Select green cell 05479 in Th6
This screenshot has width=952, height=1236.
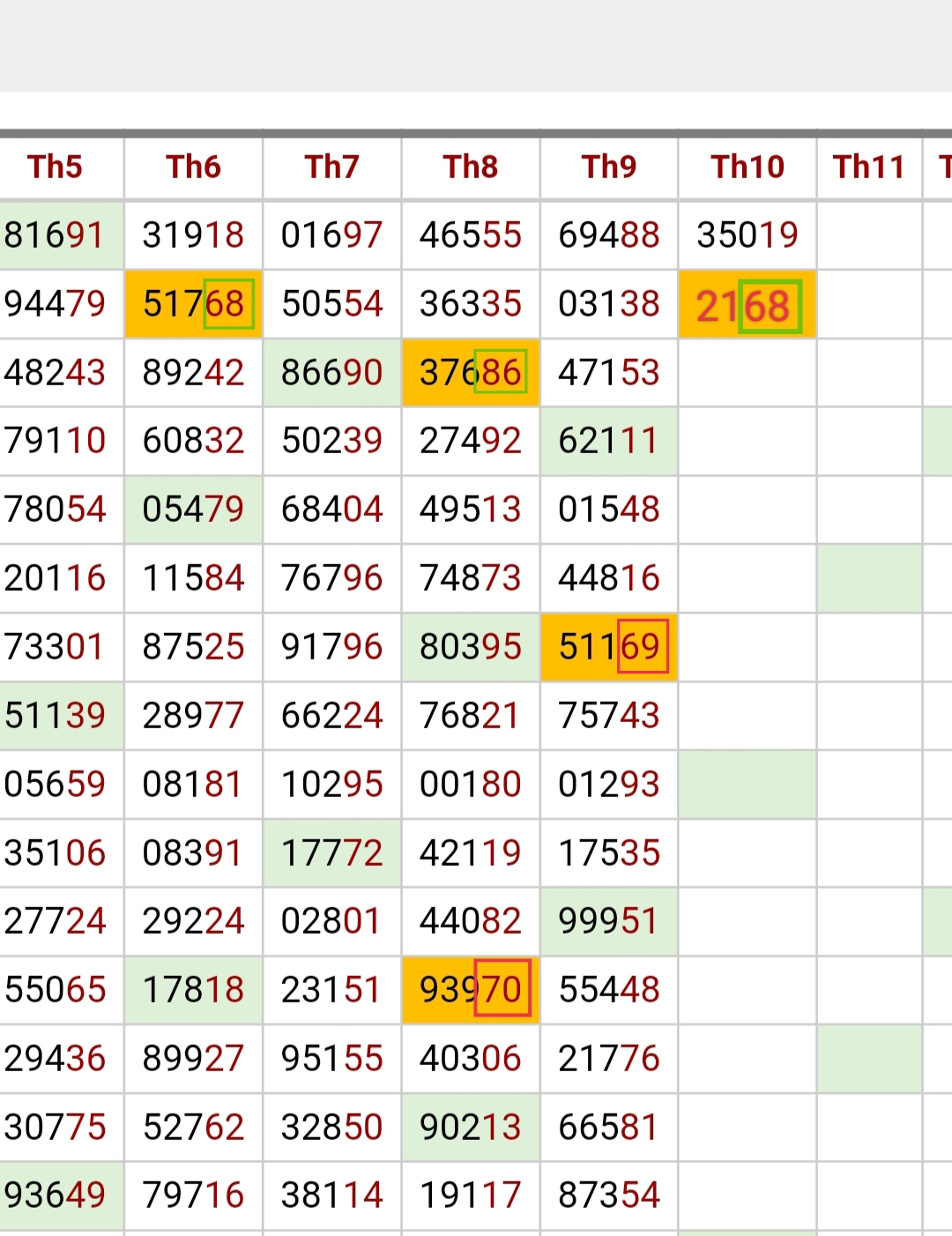193,510
